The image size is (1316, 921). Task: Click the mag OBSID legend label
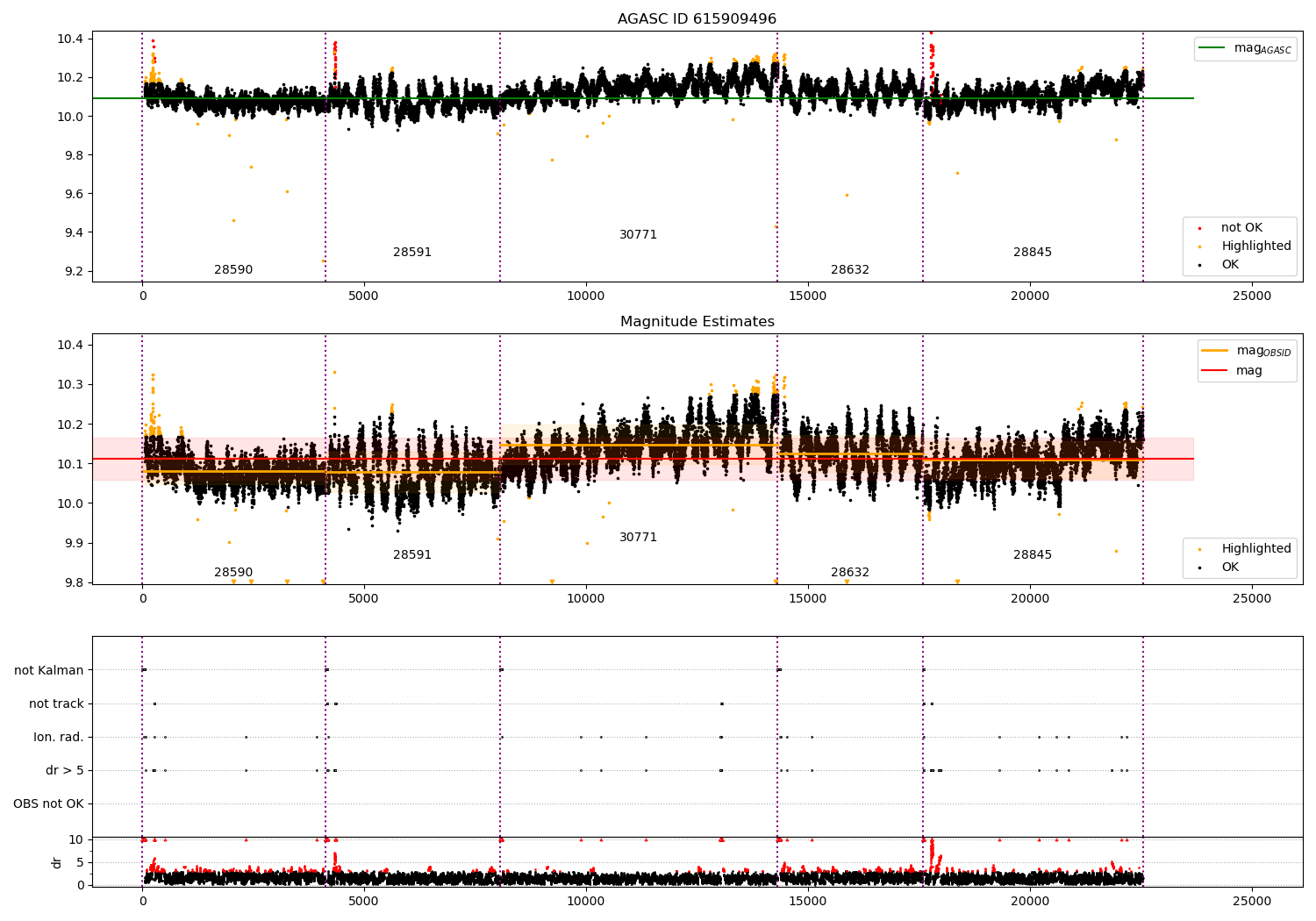coord(1264,351)
